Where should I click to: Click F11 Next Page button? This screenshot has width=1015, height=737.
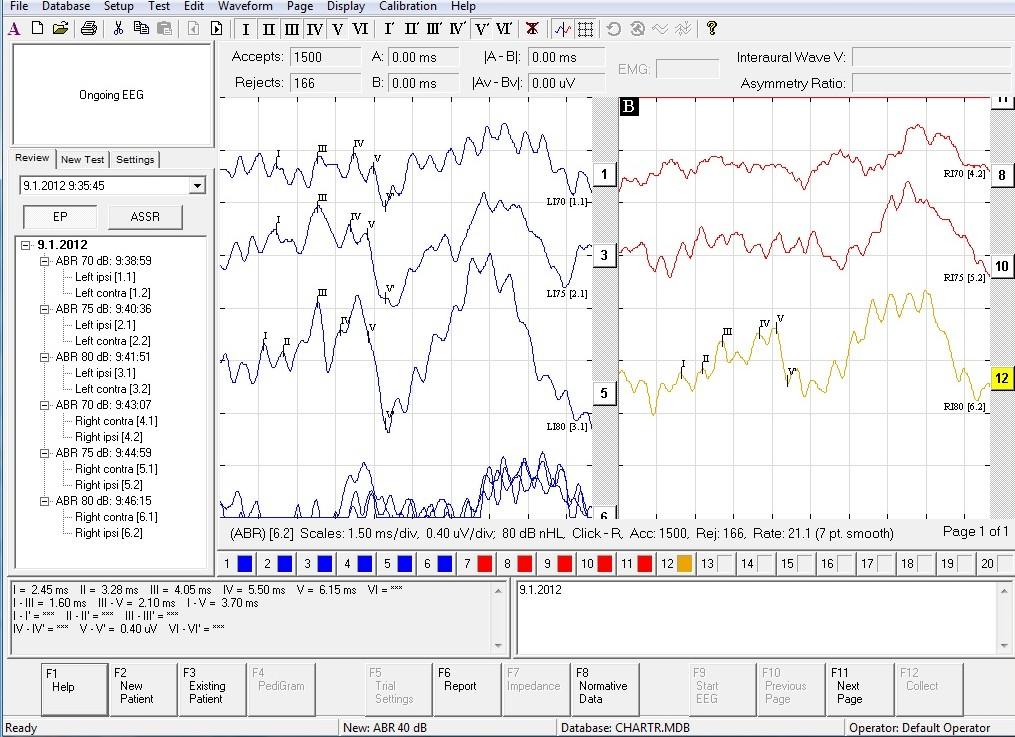[858, 689]
